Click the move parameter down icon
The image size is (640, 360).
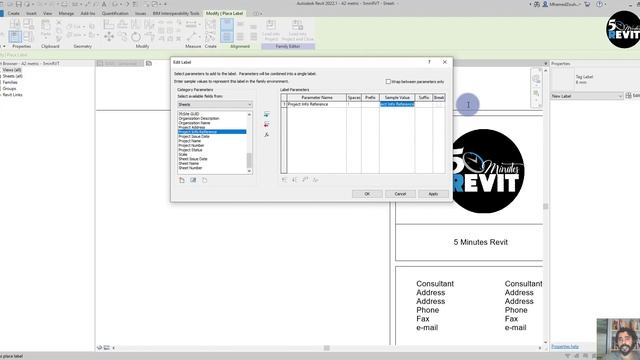click(295, 180)
